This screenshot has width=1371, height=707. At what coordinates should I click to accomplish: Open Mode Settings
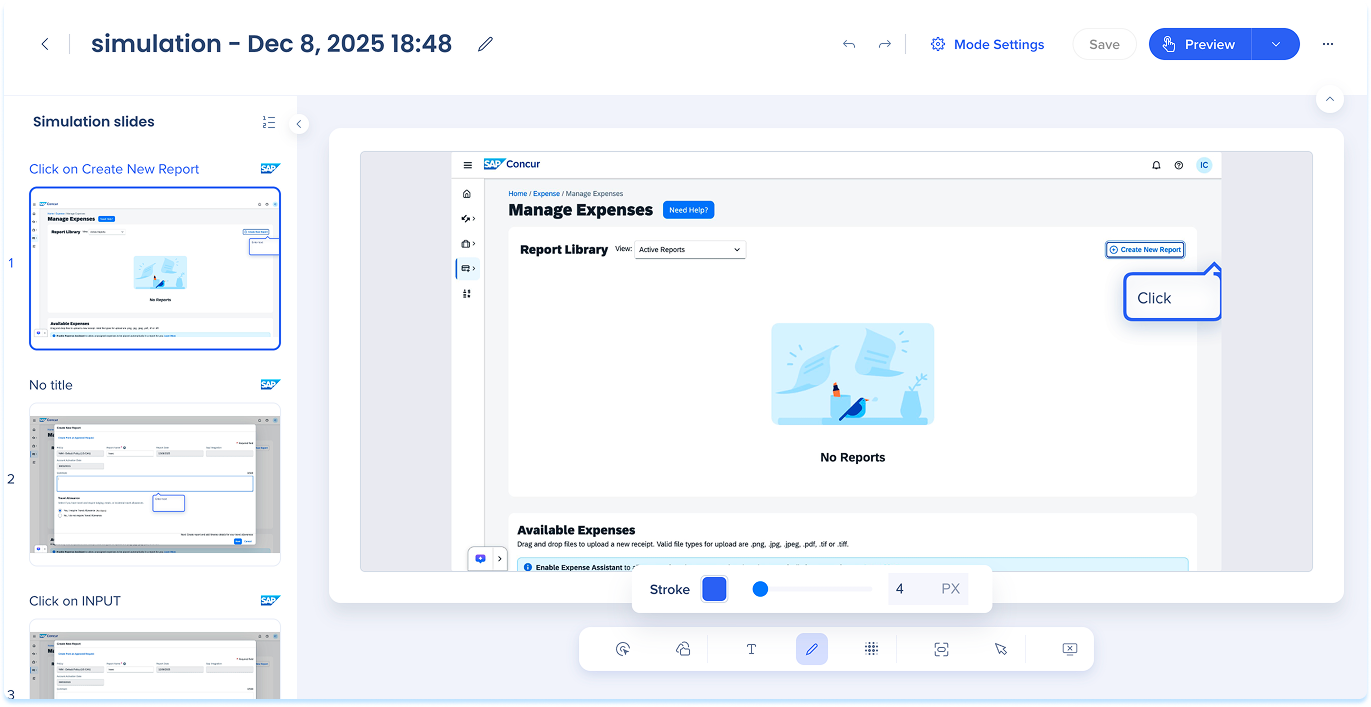pyautogui.click(x=987, y=44)
